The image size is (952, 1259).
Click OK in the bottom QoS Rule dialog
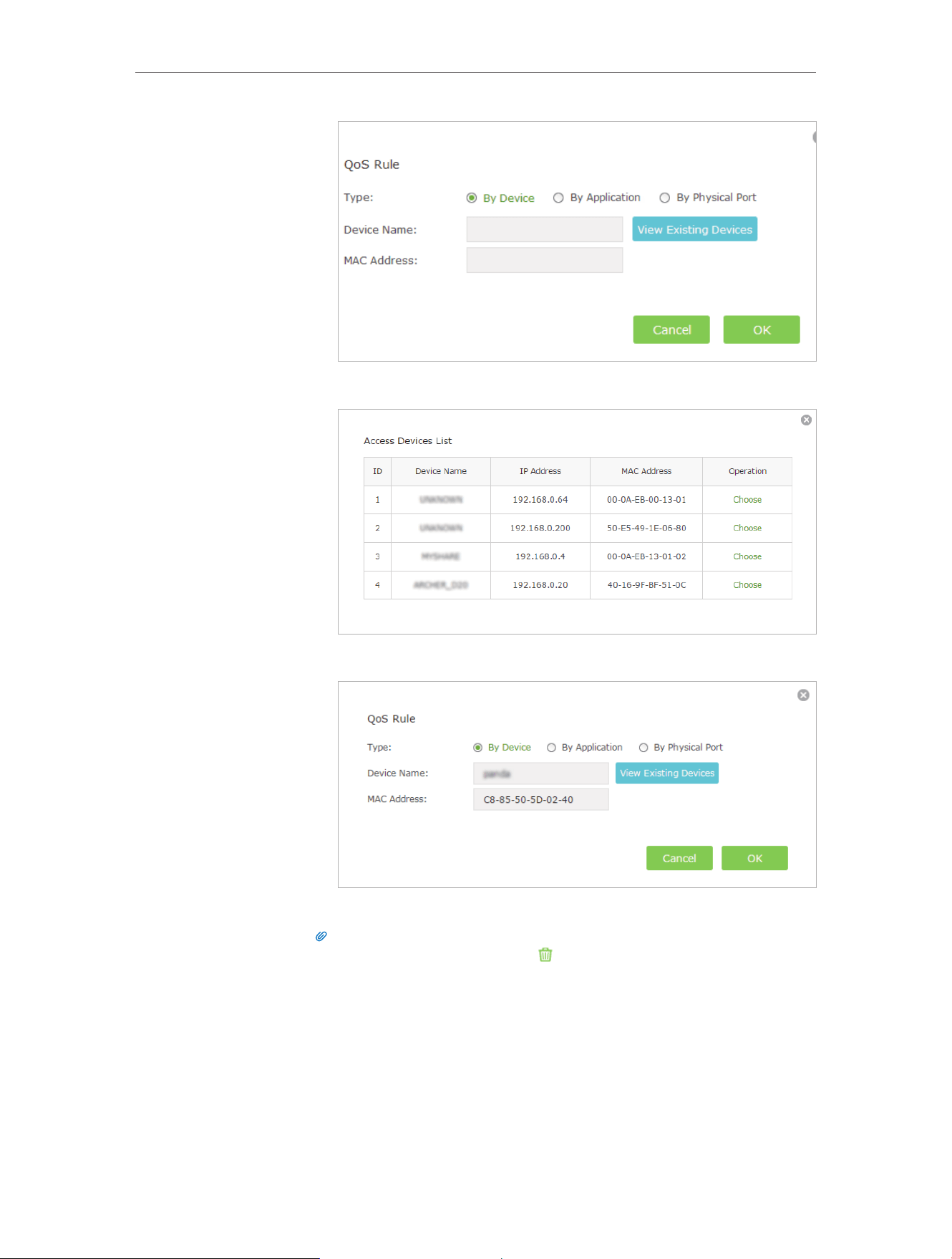click(754, 858)
